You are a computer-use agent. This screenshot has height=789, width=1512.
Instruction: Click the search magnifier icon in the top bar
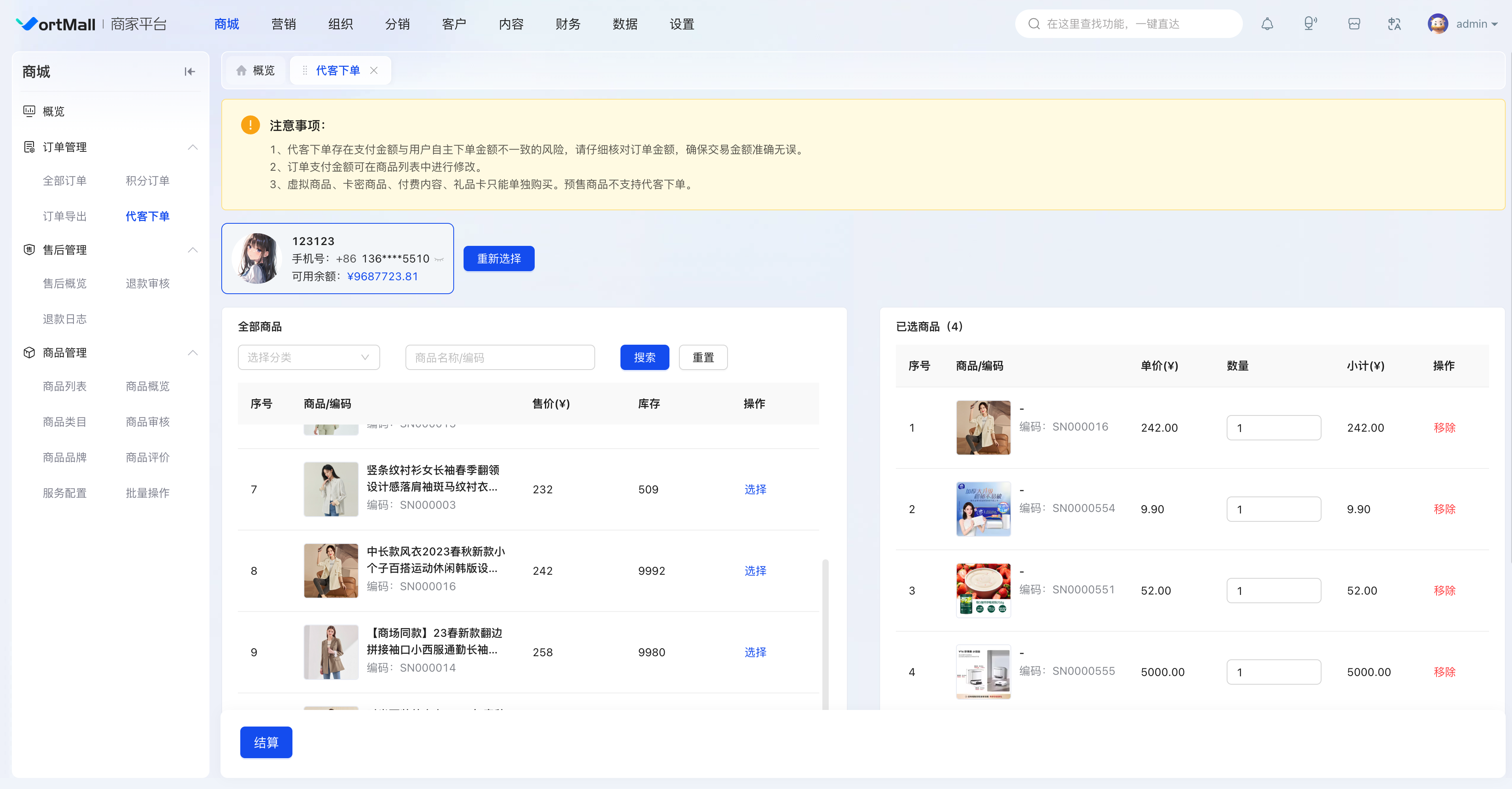pyautogui.click(x=1034, y=24)
